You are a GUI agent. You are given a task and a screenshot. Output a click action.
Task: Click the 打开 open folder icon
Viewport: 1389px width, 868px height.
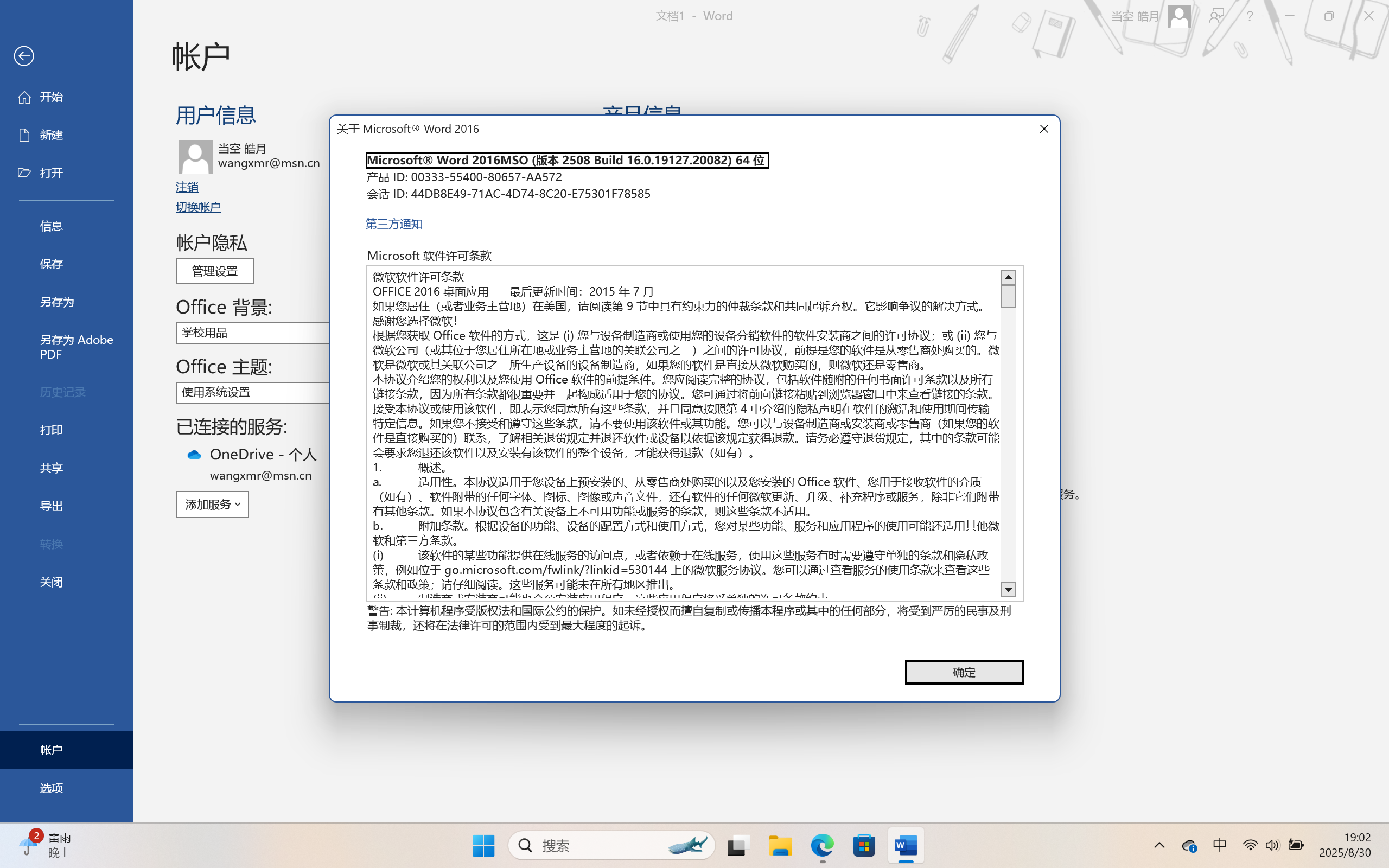(x=24, y=173)
